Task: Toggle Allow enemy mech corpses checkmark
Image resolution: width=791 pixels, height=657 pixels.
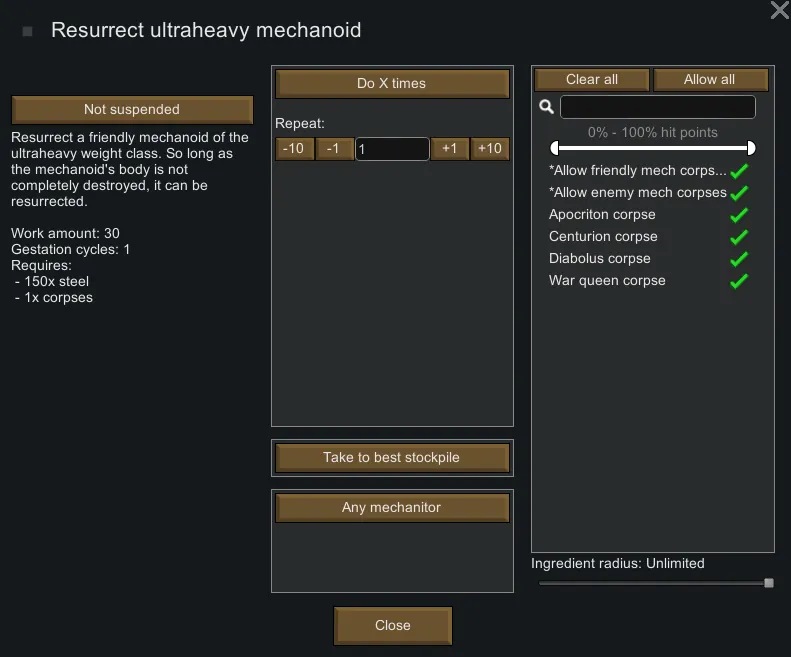Action: (x=739, y=193)
